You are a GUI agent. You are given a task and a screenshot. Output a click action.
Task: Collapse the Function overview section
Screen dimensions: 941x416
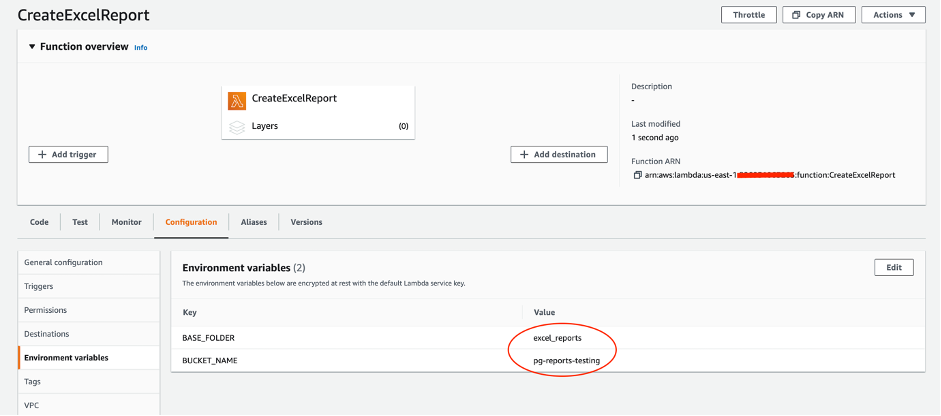32,47
